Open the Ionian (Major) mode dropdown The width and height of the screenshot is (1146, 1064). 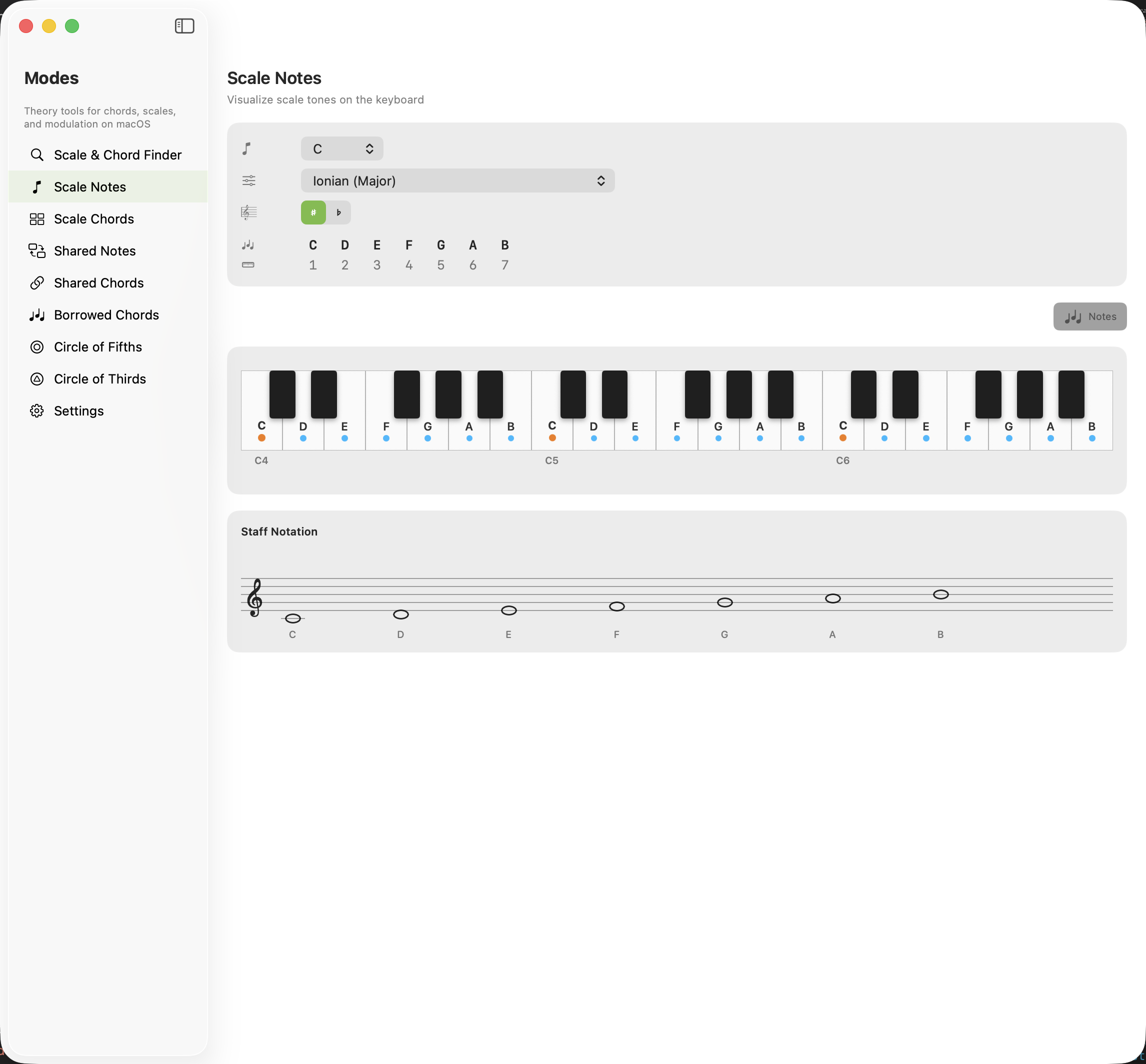tap(457, 180)
